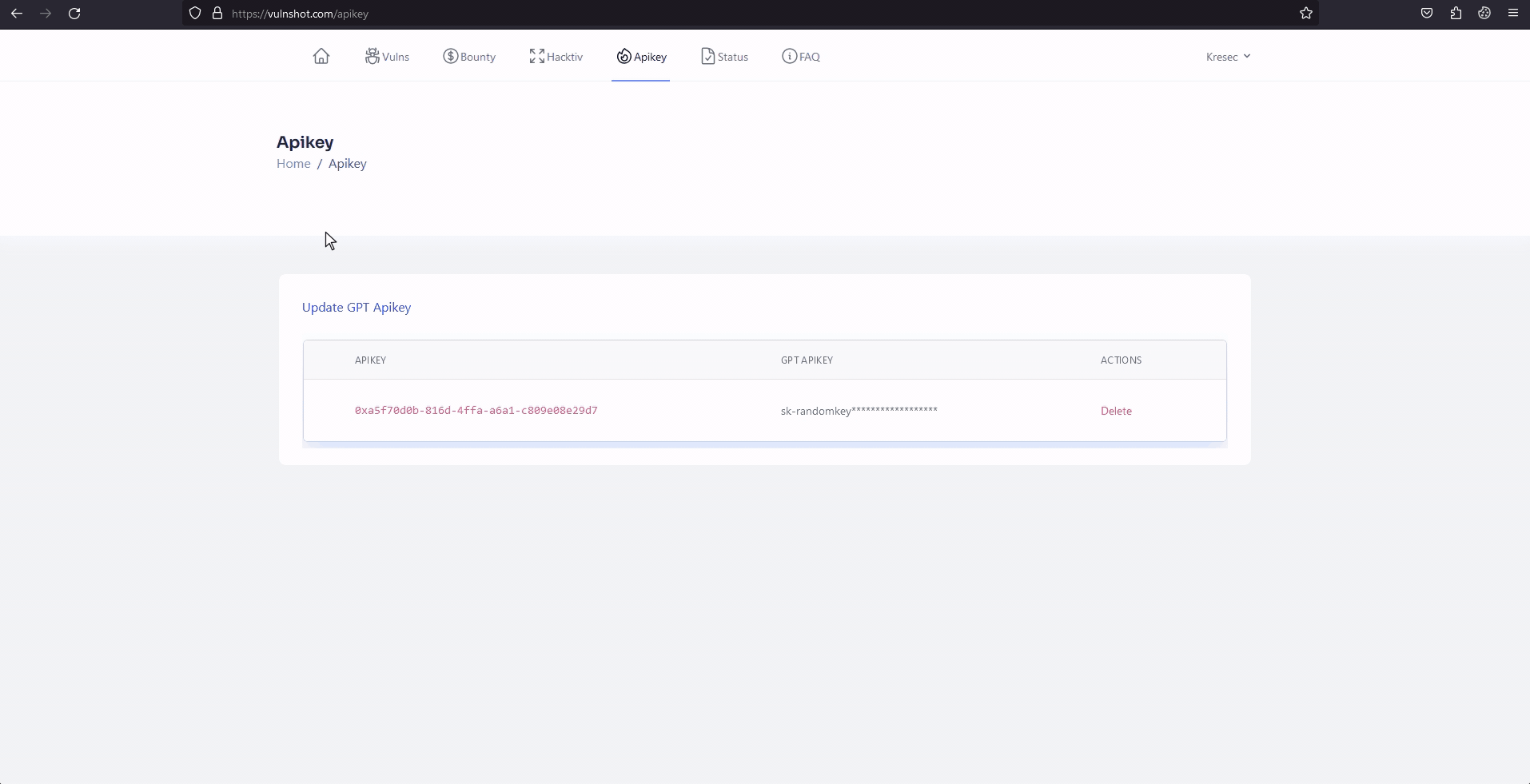Open the Hacktiv tab
Screen dimensions: 1530x784
[556, 57]
